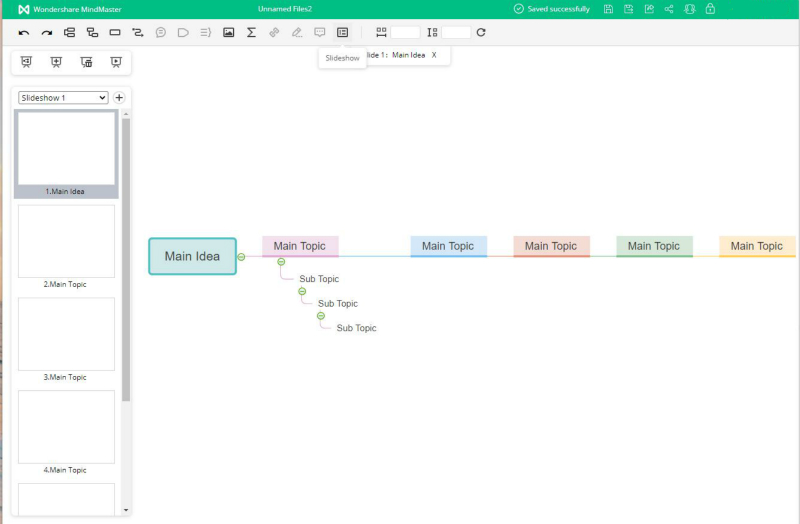Image resolution: width=800 pixels, height=524 pixels.
Task: Collapse the Main Idea node branch
Action: pos(241,257)
